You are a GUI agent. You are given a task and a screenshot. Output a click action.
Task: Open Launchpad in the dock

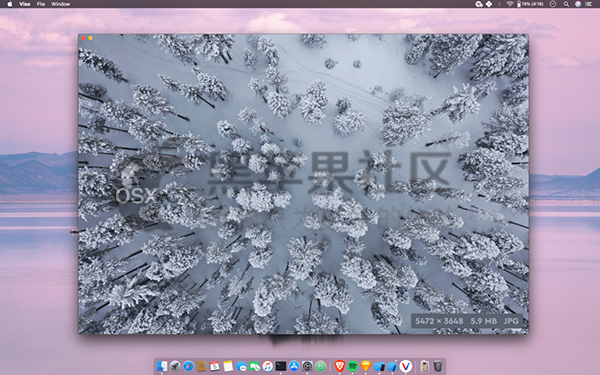click(x=175, y=366)
